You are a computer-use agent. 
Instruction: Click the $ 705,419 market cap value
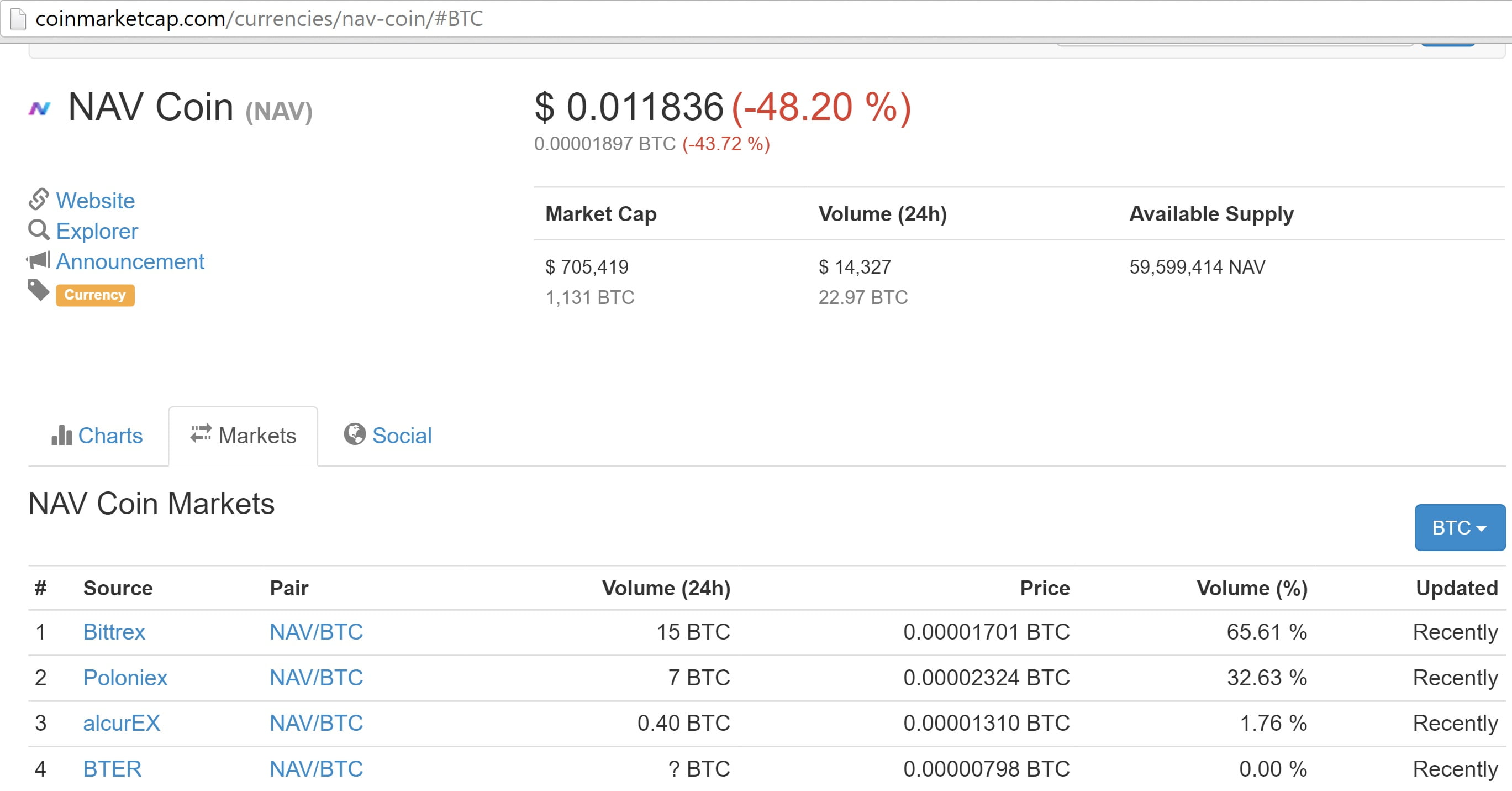(x=587, y=267)
